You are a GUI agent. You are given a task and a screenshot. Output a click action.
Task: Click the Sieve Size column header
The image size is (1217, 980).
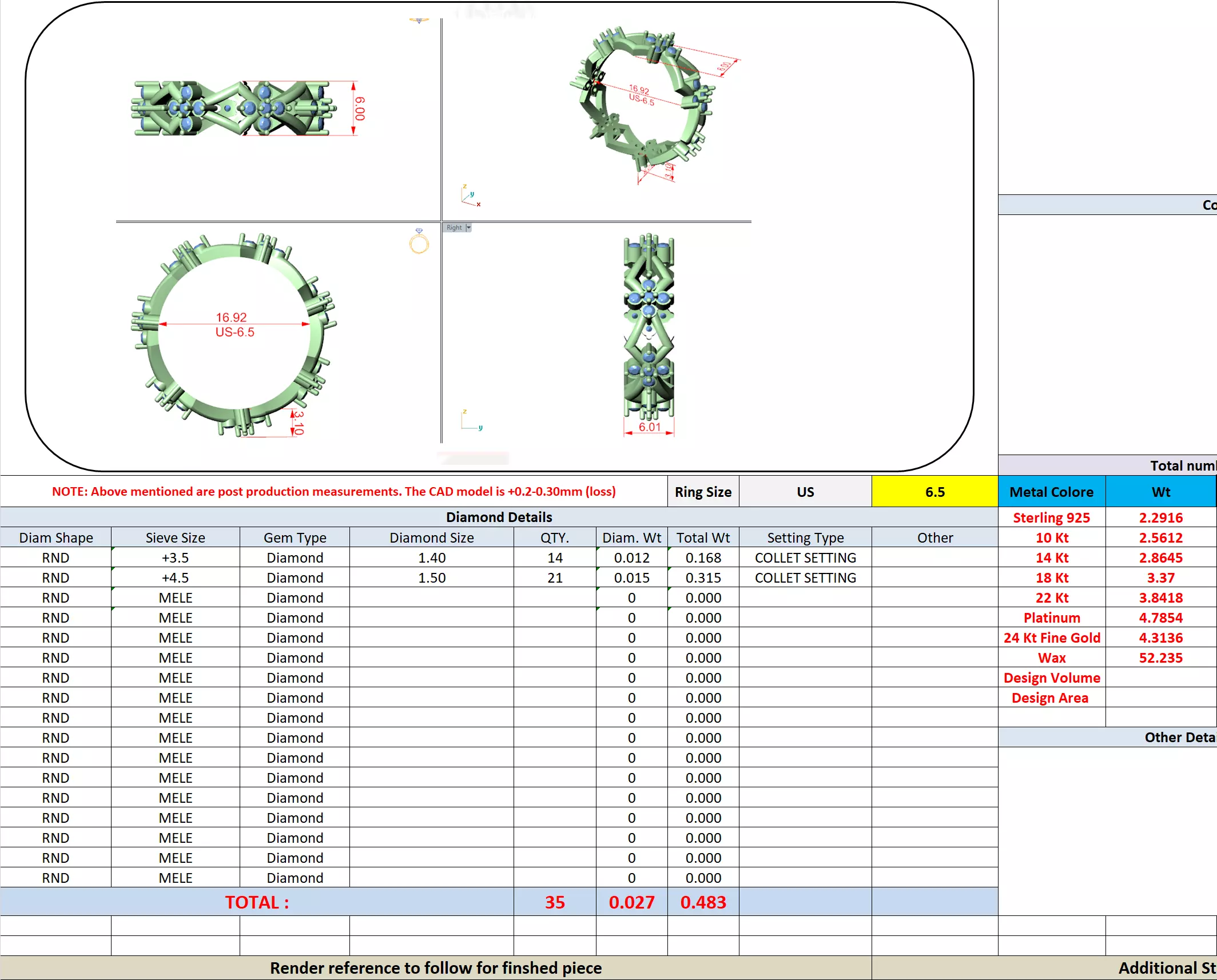(x=175, y=537)
